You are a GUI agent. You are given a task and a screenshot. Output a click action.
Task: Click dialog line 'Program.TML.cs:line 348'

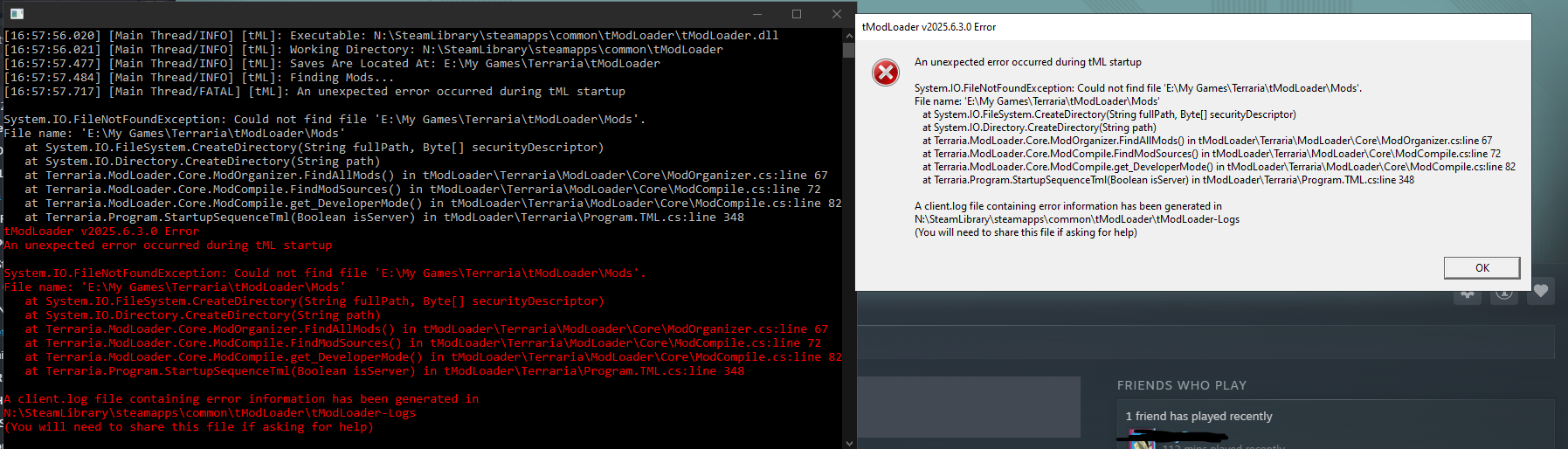point(1168,180)
